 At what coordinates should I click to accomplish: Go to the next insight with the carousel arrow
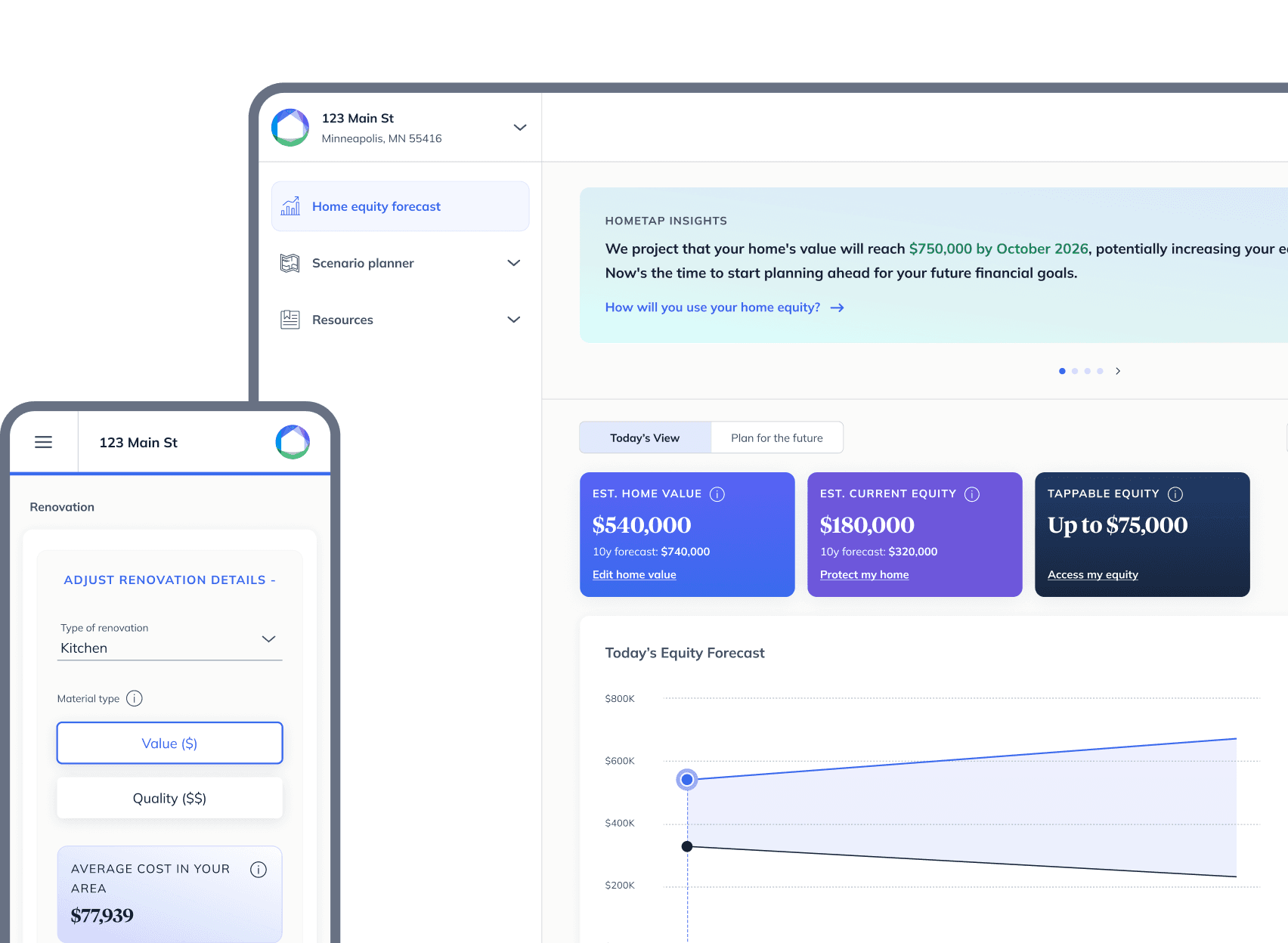[1118, 371]
